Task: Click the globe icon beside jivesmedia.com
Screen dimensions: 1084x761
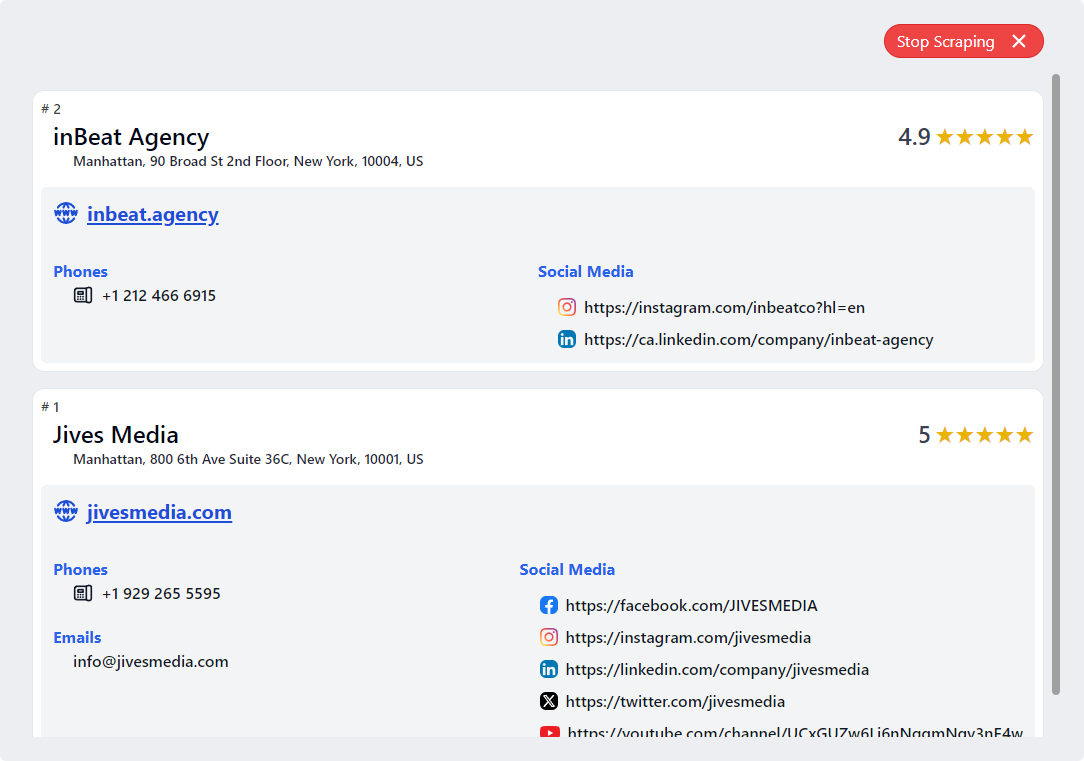Action: (x=66, y=511)
